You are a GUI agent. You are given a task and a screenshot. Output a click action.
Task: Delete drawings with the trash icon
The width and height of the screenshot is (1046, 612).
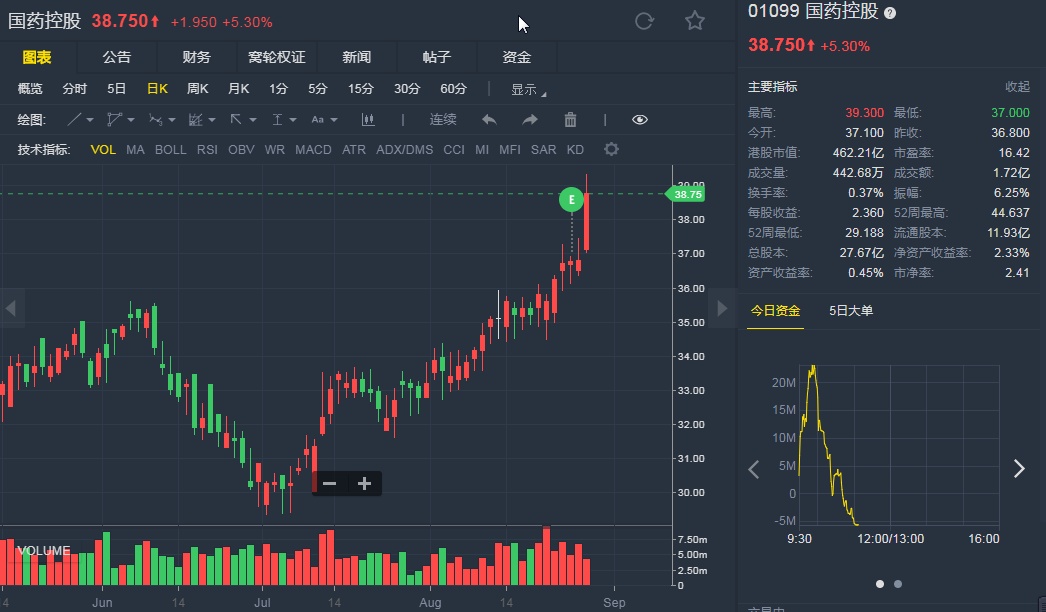click(570, 119)
